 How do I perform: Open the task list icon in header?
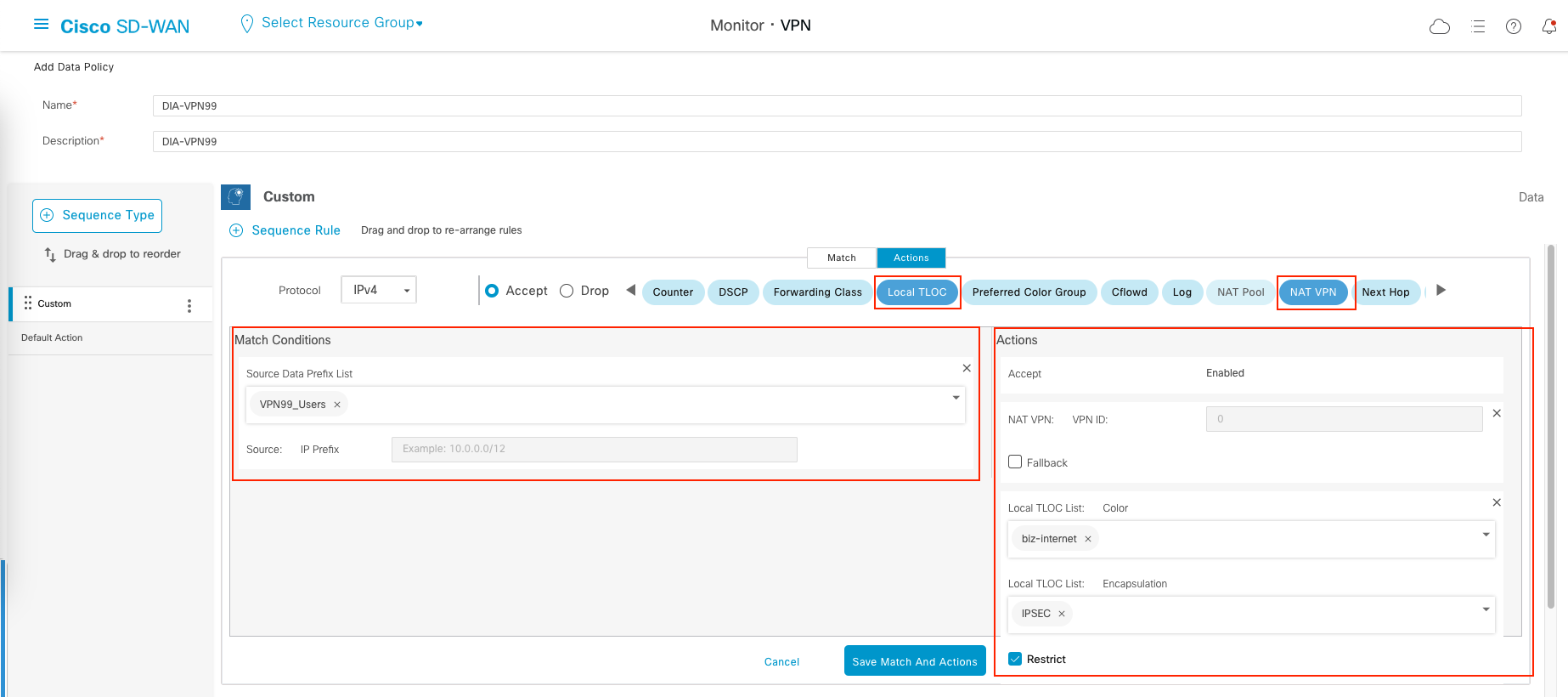coord(1478,26)
